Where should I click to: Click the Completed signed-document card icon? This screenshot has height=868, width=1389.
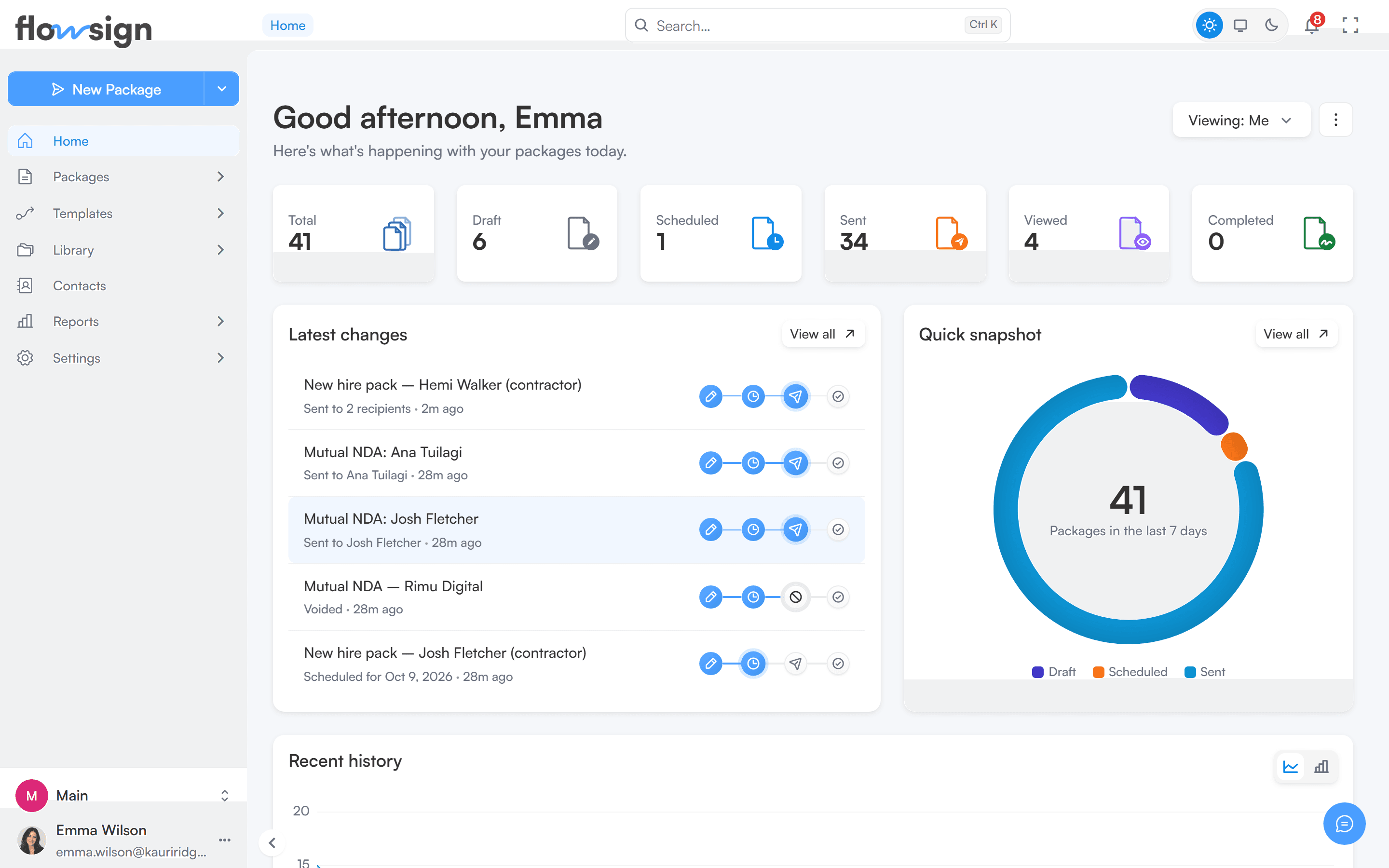(1319, 233)
